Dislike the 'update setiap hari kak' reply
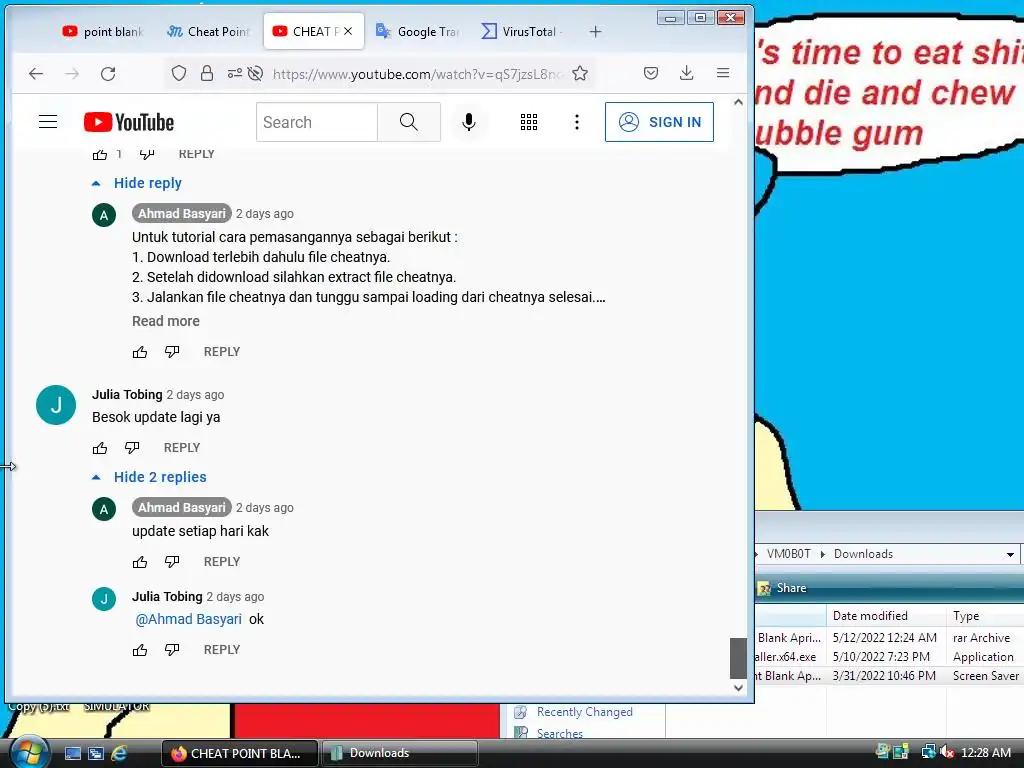This screenshot has width=1024, height=768. 172,562
